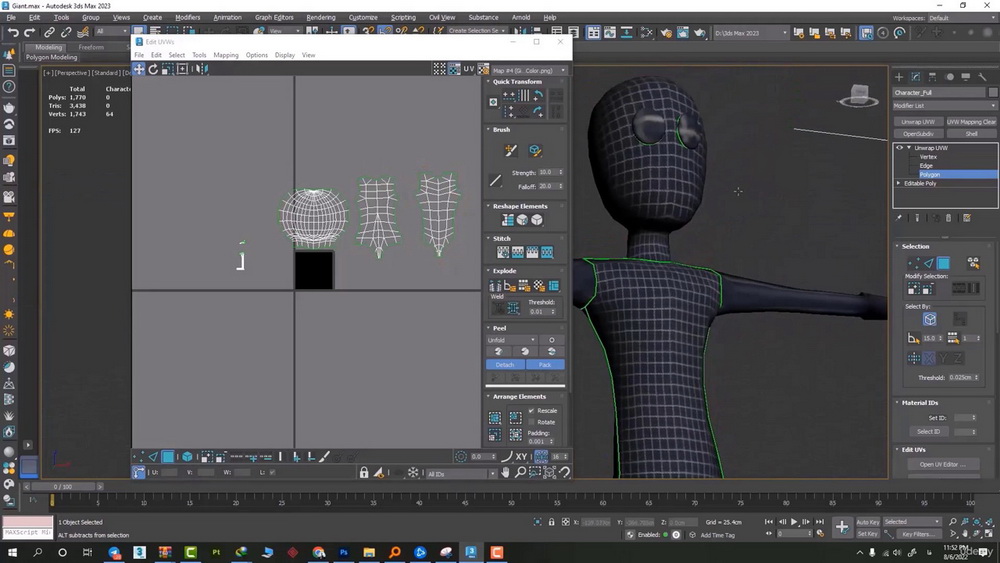1000x563 pixels.
Task: Click the OpenSubdiv modifier button
Action: pos(918,134)
